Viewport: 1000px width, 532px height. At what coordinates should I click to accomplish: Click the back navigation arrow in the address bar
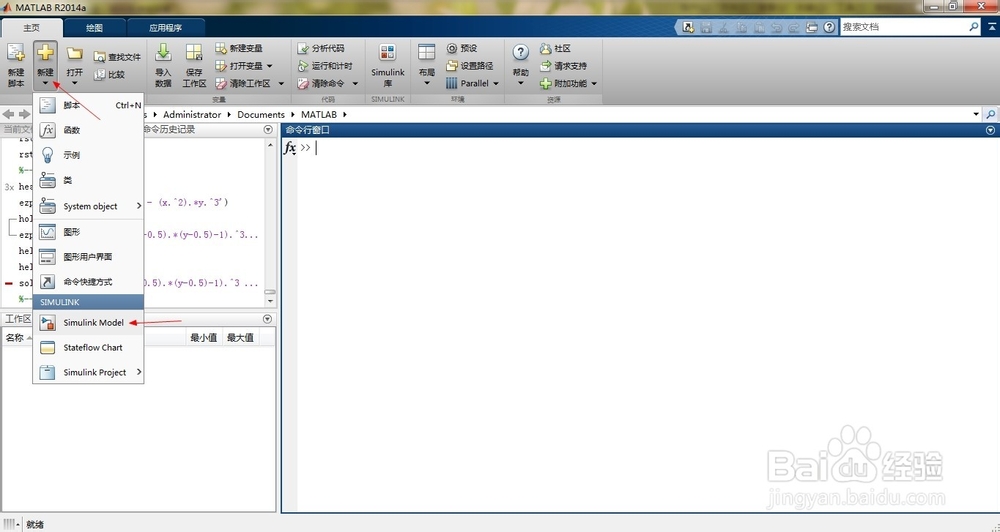[x=8, y=114]
